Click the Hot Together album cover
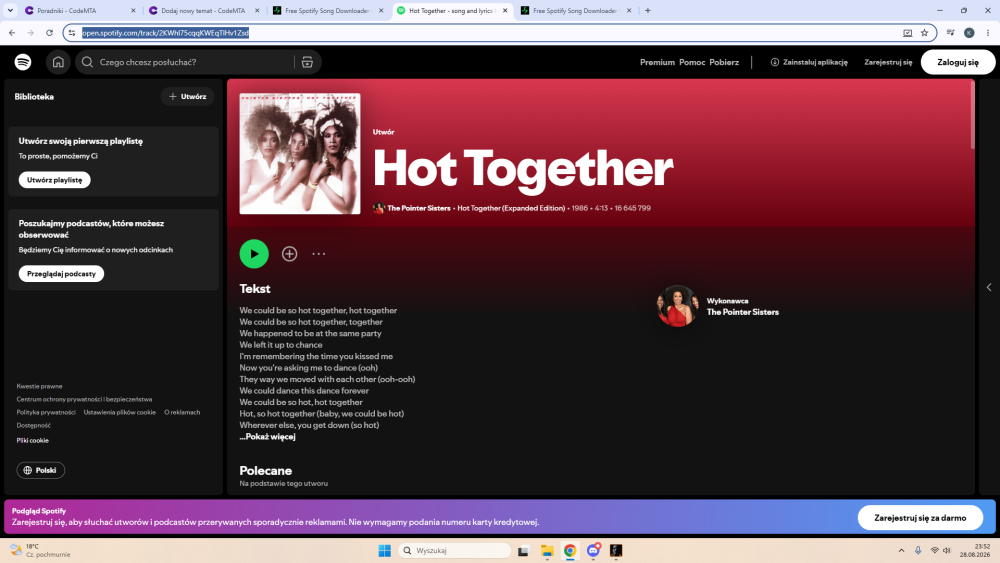The height and width of the screenshot is (563, 1000). 300,154
